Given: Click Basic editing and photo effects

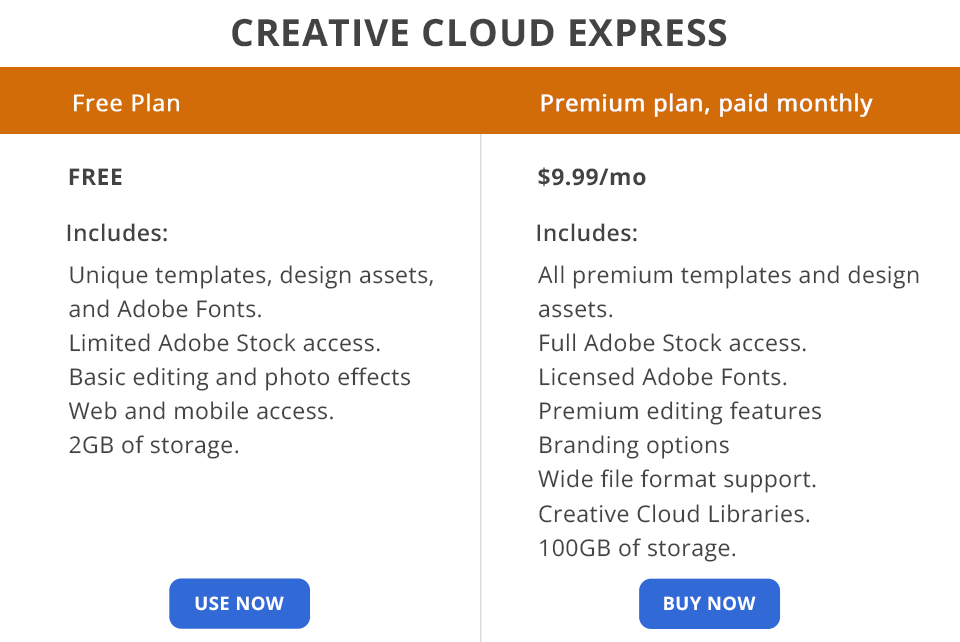Looking at the screenshot, I should [240, 377].
